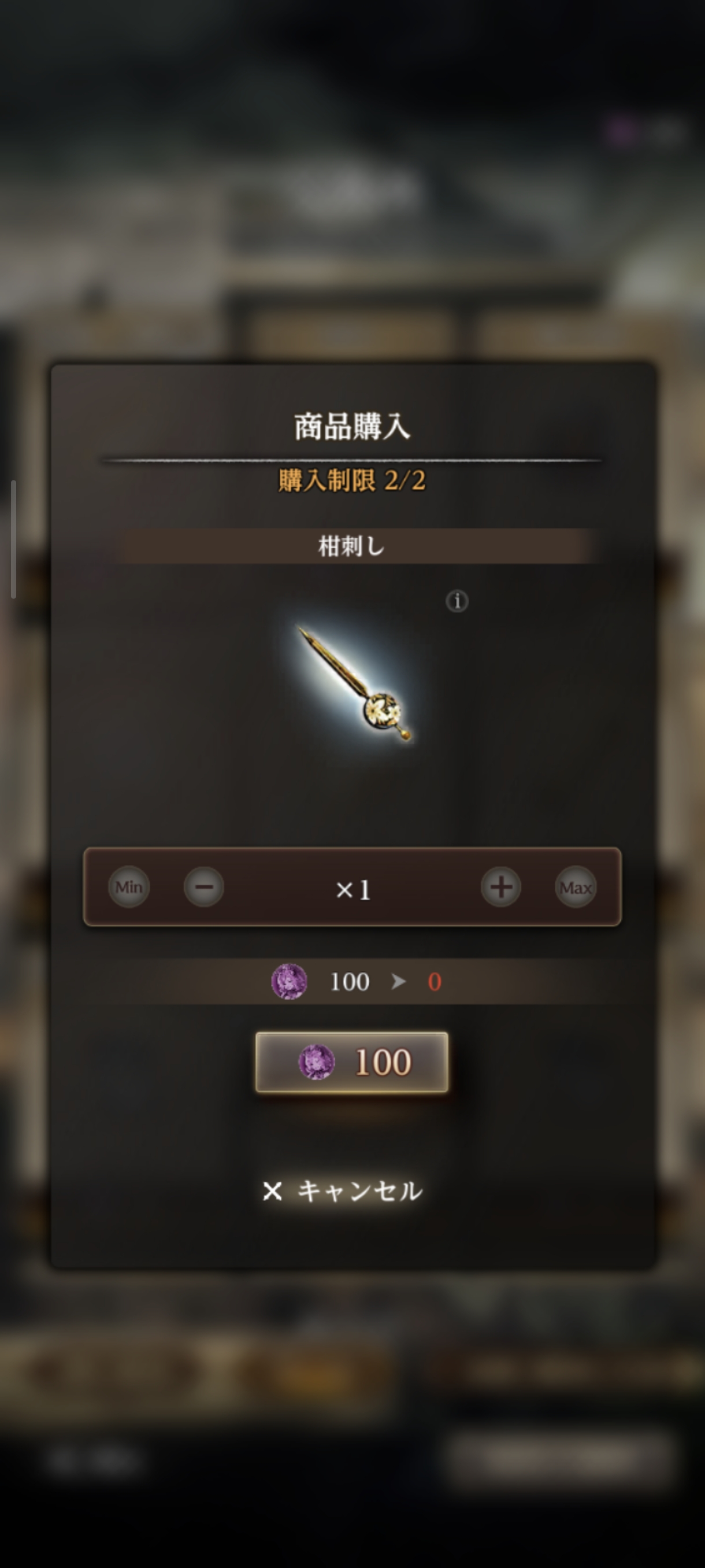The width and height of the screenshot is (705, 1568).
Task: Click the red remaining balance 0
Action: click(x=435, y=982)
